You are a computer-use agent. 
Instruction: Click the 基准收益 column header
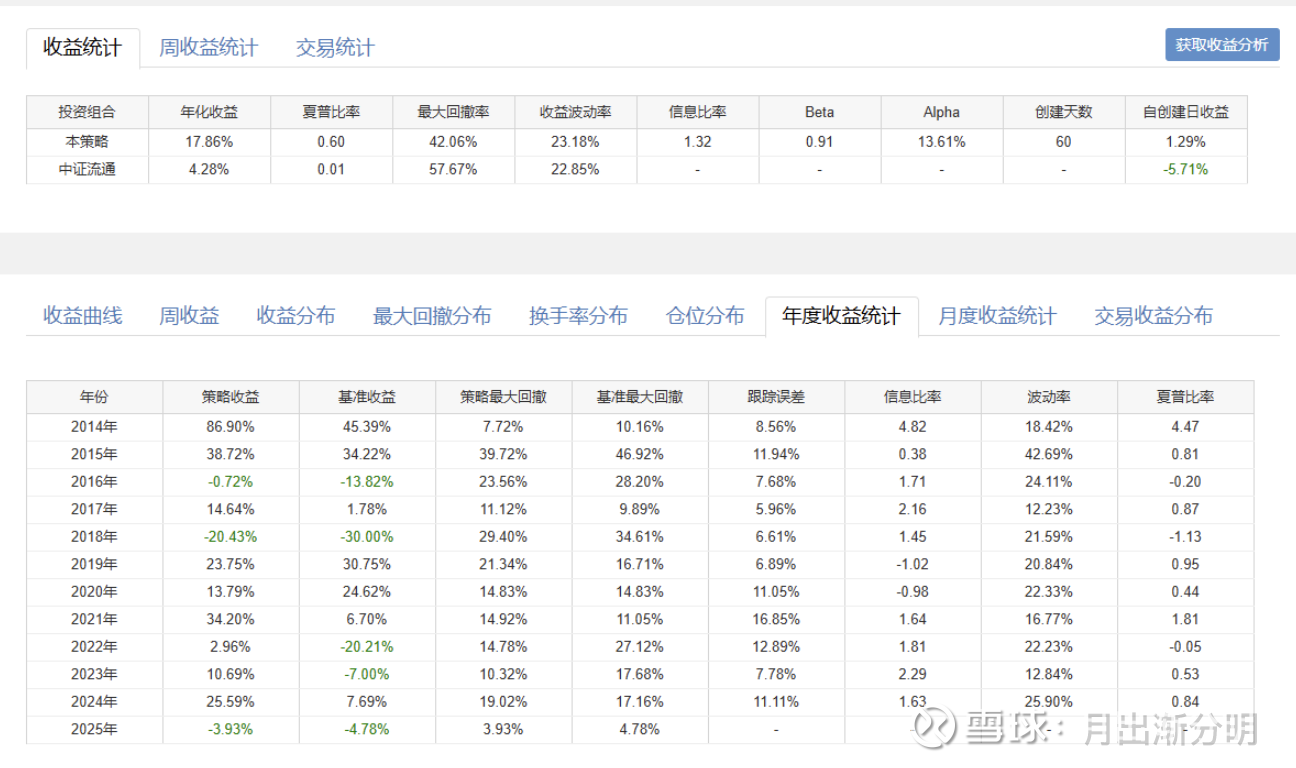pyautogui.click(x=367, y=397)
